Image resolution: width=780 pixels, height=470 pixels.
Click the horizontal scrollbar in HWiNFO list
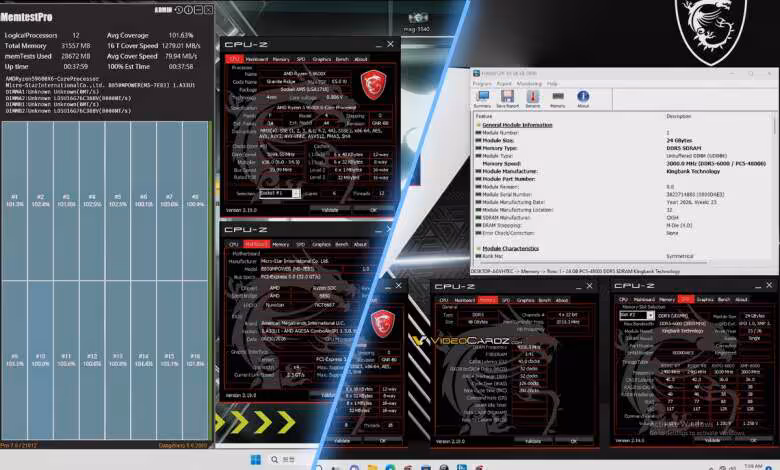coord(592,262)
